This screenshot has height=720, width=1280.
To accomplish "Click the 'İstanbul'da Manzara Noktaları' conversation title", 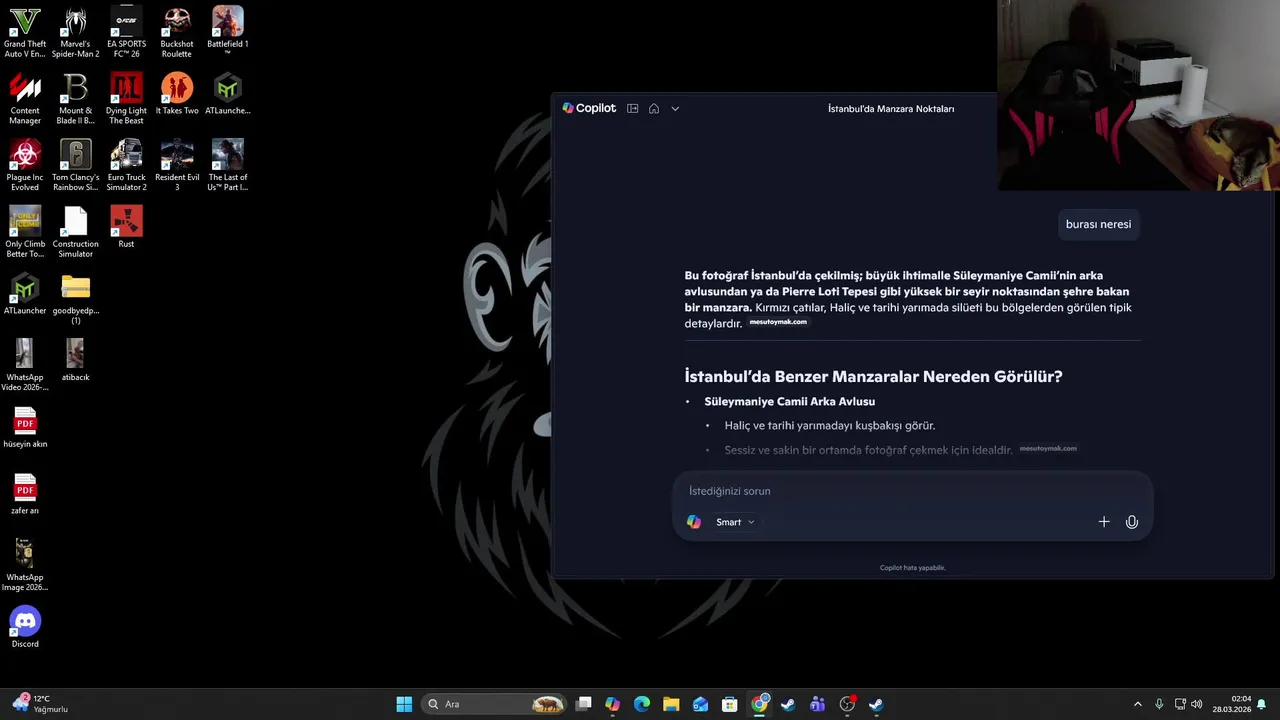I will 891,108.
